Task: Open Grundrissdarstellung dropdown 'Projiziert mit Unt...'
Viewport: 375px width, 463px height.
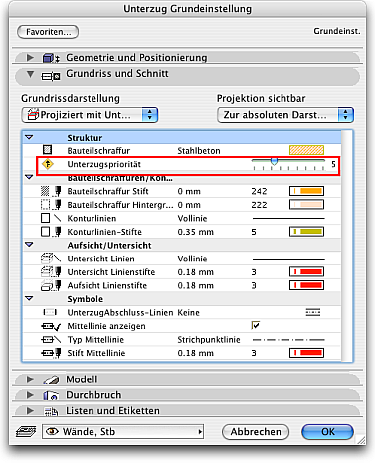Action: tap(89, 115)
